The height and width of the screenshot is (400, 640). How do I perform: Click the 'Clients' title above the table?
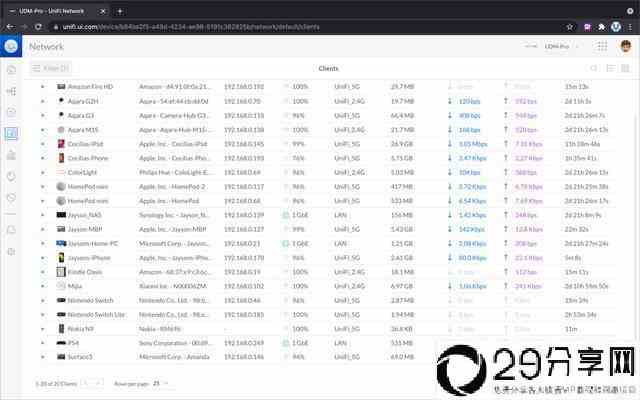coord(329,69)
